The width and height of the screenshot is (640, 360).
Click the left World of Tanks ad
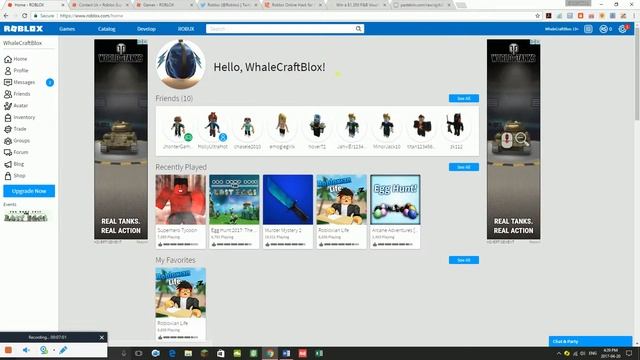tap(121, 139)
